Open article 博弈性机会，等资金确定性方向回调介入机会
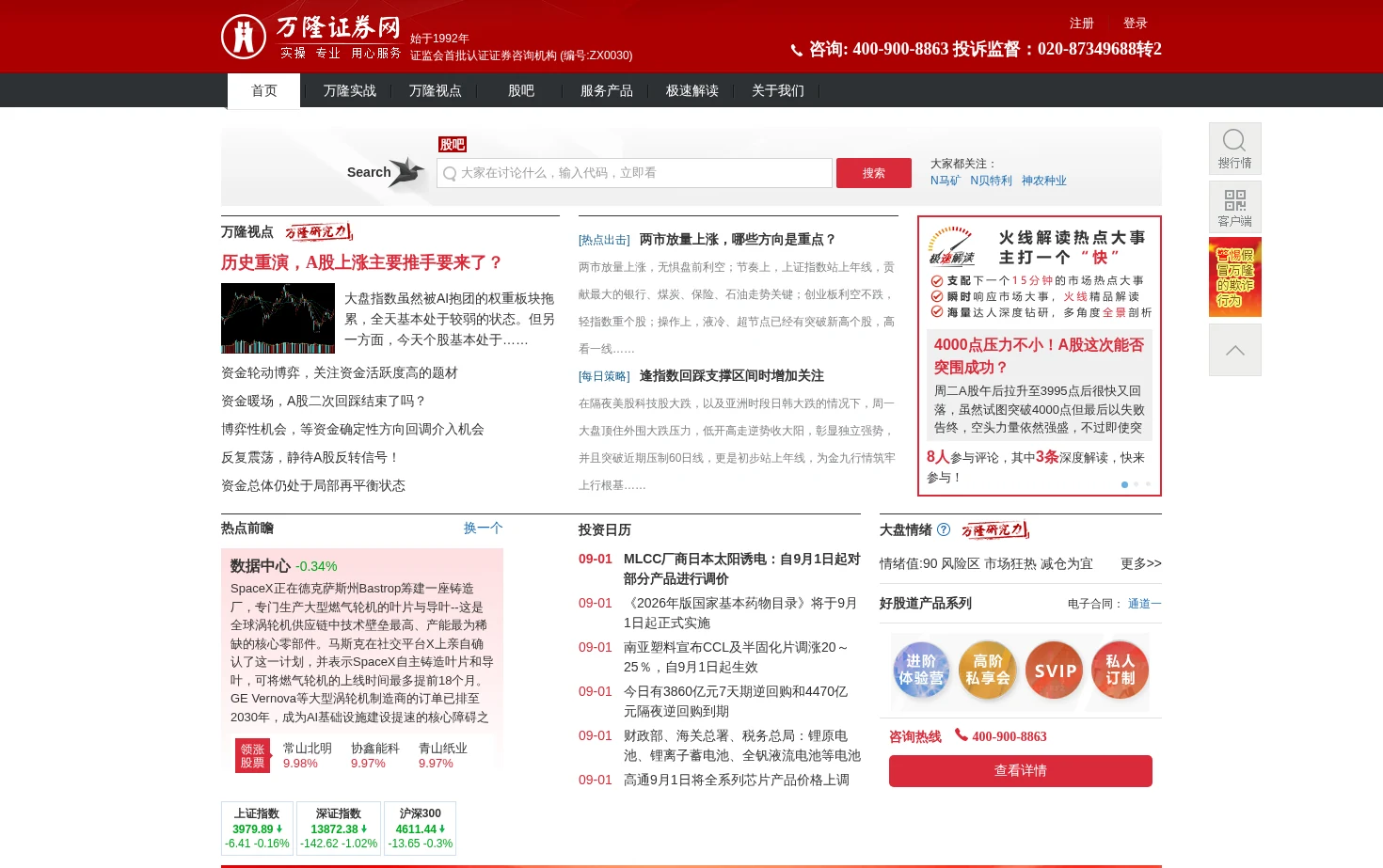This screenshot has height=868, width=1383. 353,429
